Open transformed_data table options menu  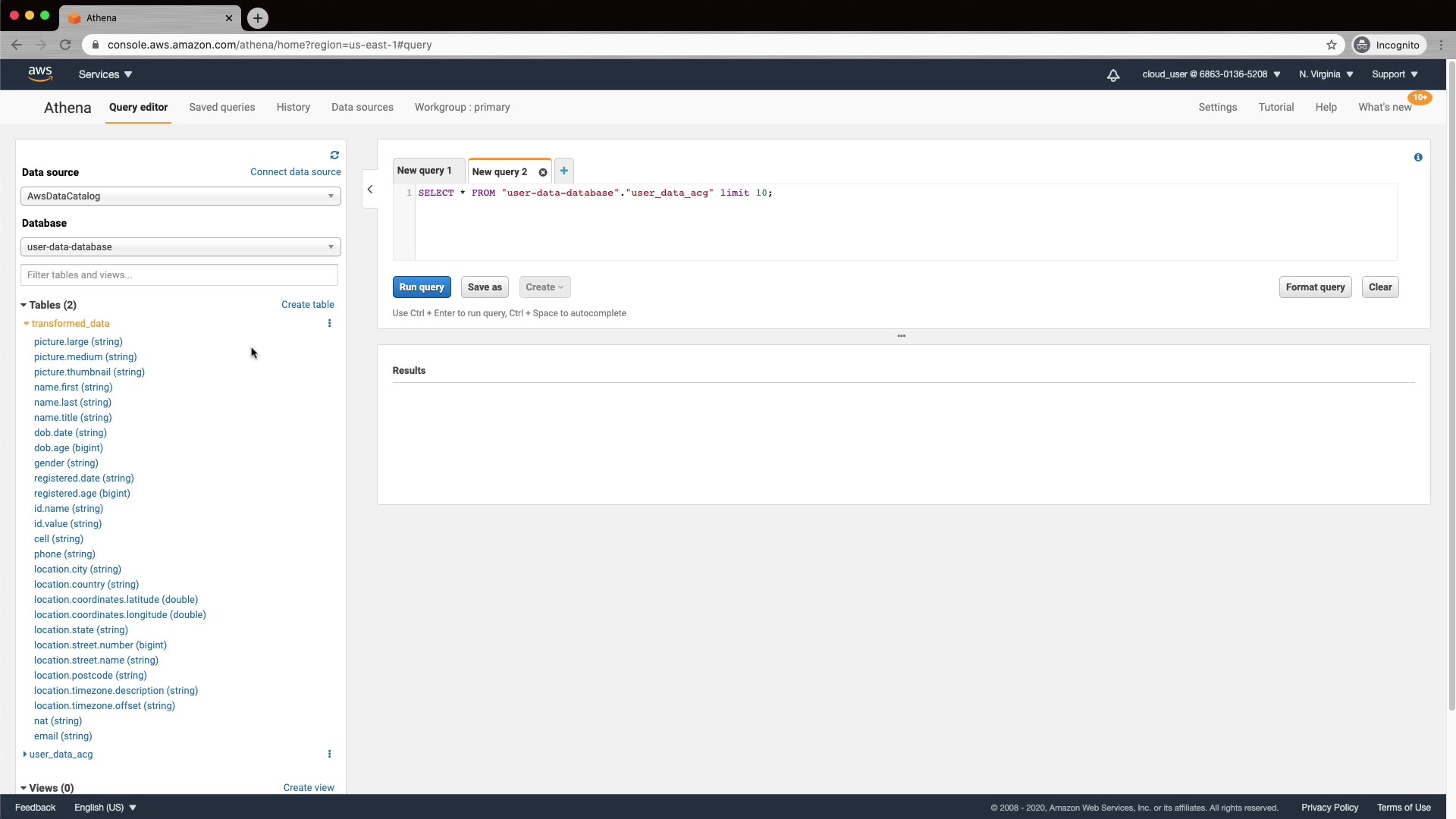329,323
